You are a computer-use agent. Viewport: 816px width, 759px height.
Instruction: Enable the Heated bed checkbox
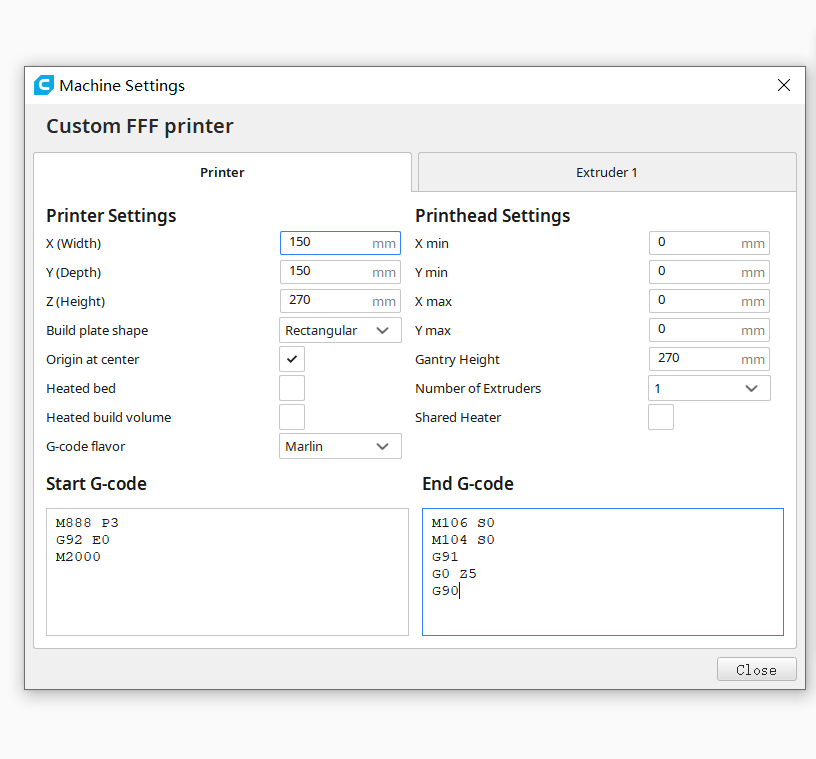[x=292, y=388]
